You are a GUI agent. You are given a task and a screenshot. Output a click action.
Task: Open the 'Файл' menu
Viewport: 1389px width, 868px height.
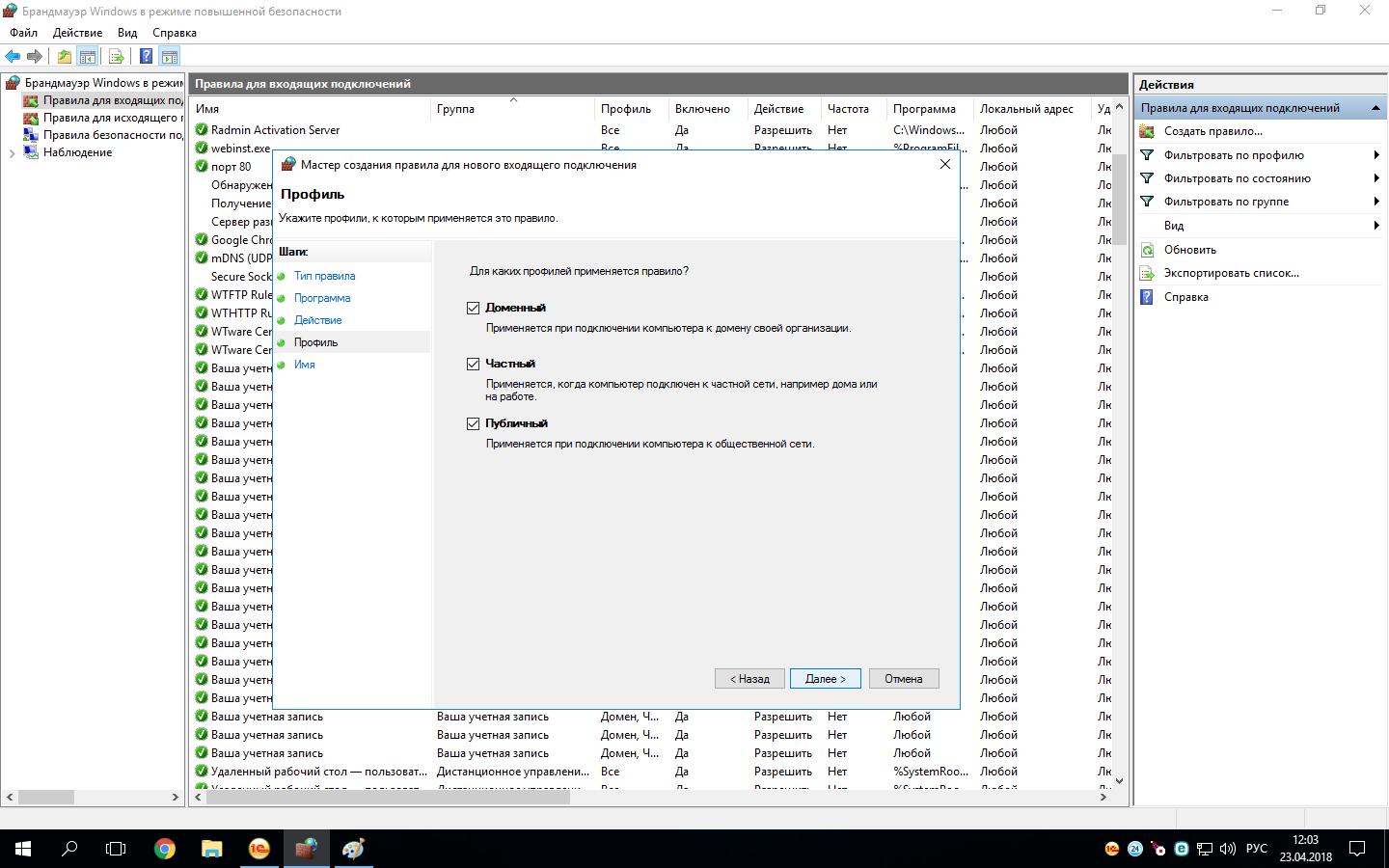pyautogui.click(x=24, y=33)
